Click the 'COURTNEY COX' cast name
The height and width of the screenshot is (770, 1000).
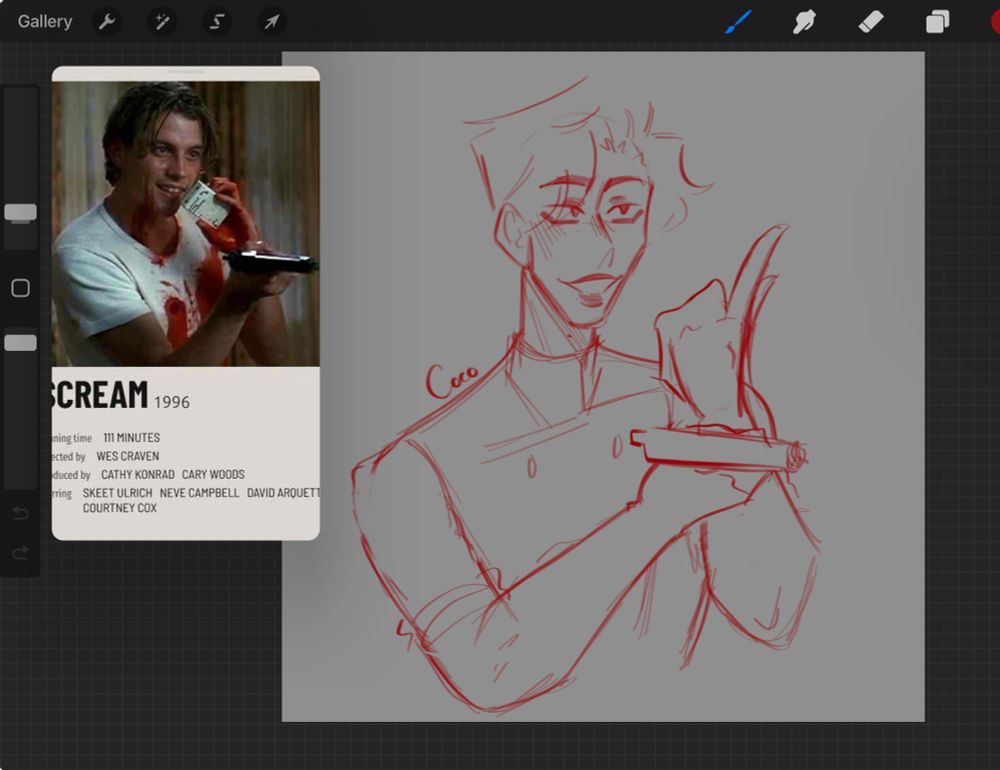(119, 508)
